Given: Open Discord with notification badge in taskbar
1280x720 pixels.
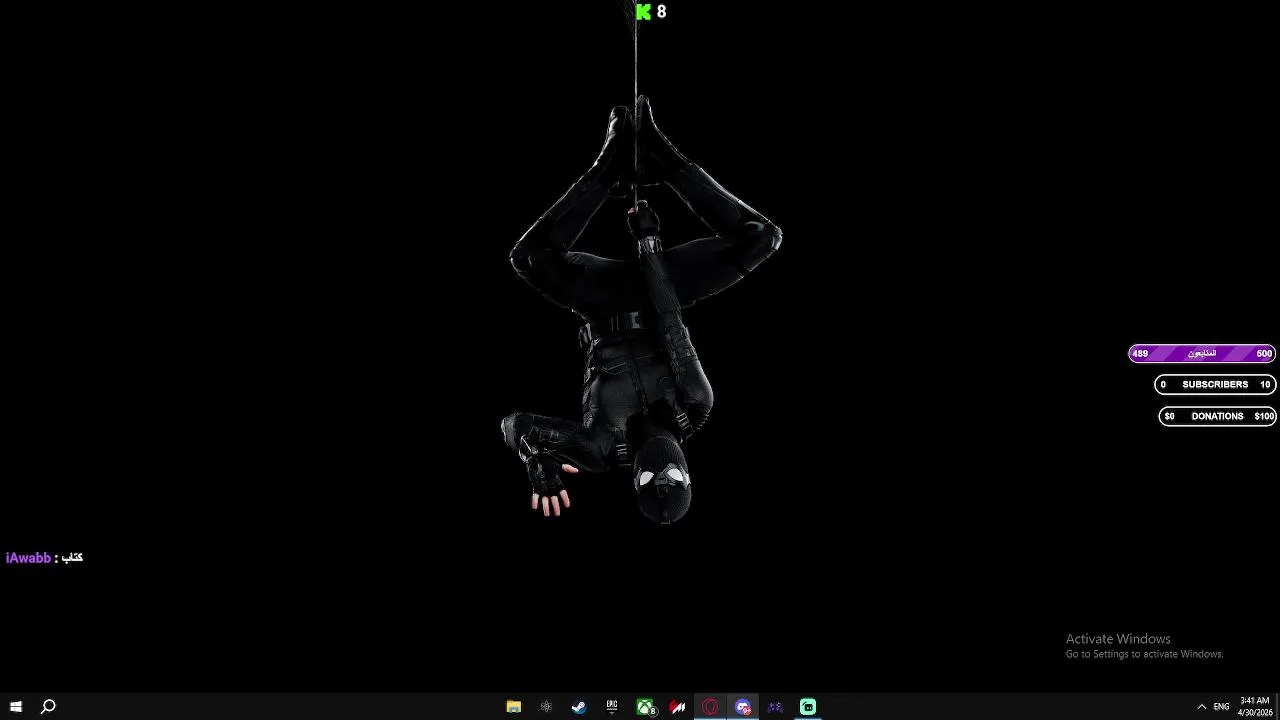Looking at the screenshot, I should (x=743, y=706).
